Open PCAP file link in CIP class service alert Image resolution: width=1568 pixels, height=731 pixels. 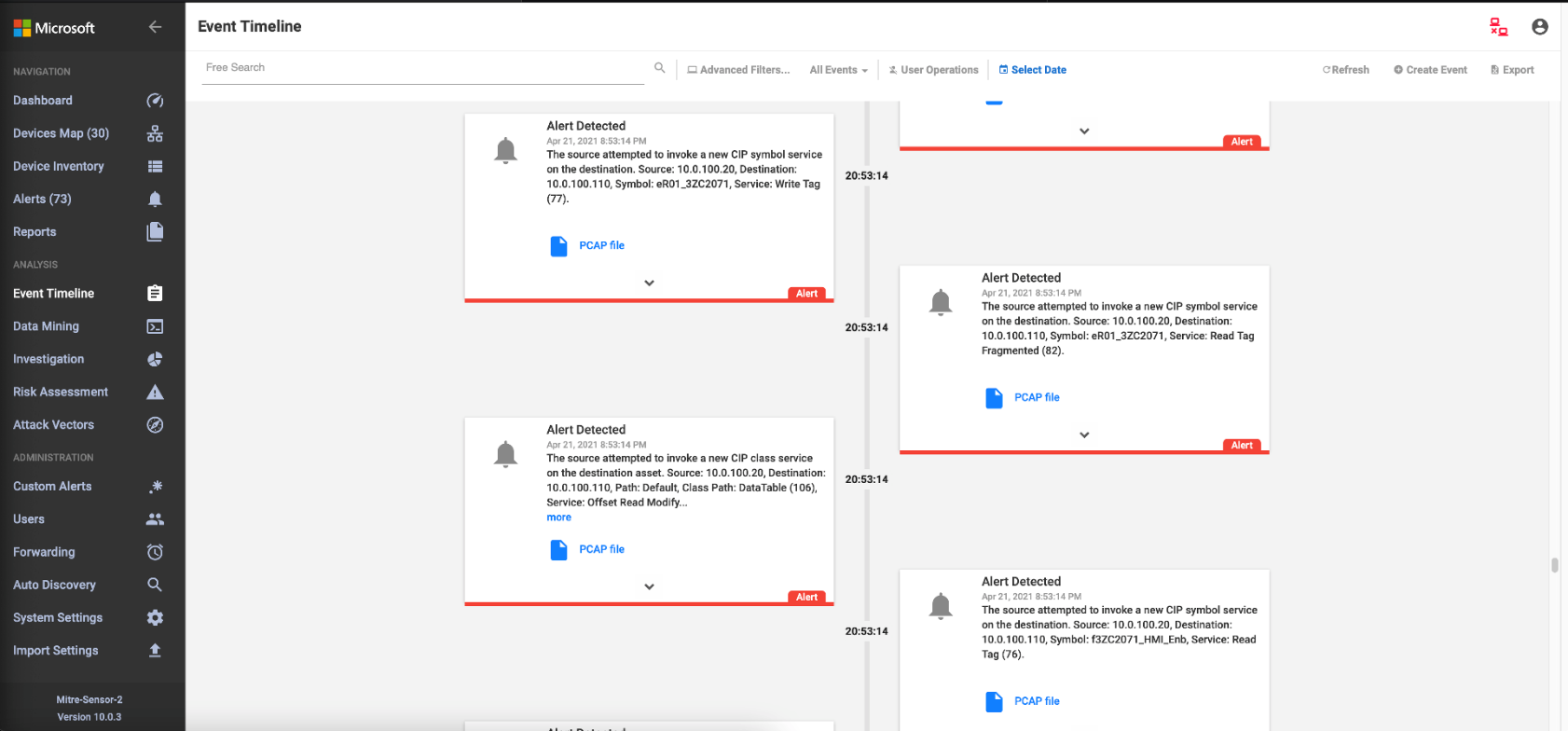pos(601,549)
